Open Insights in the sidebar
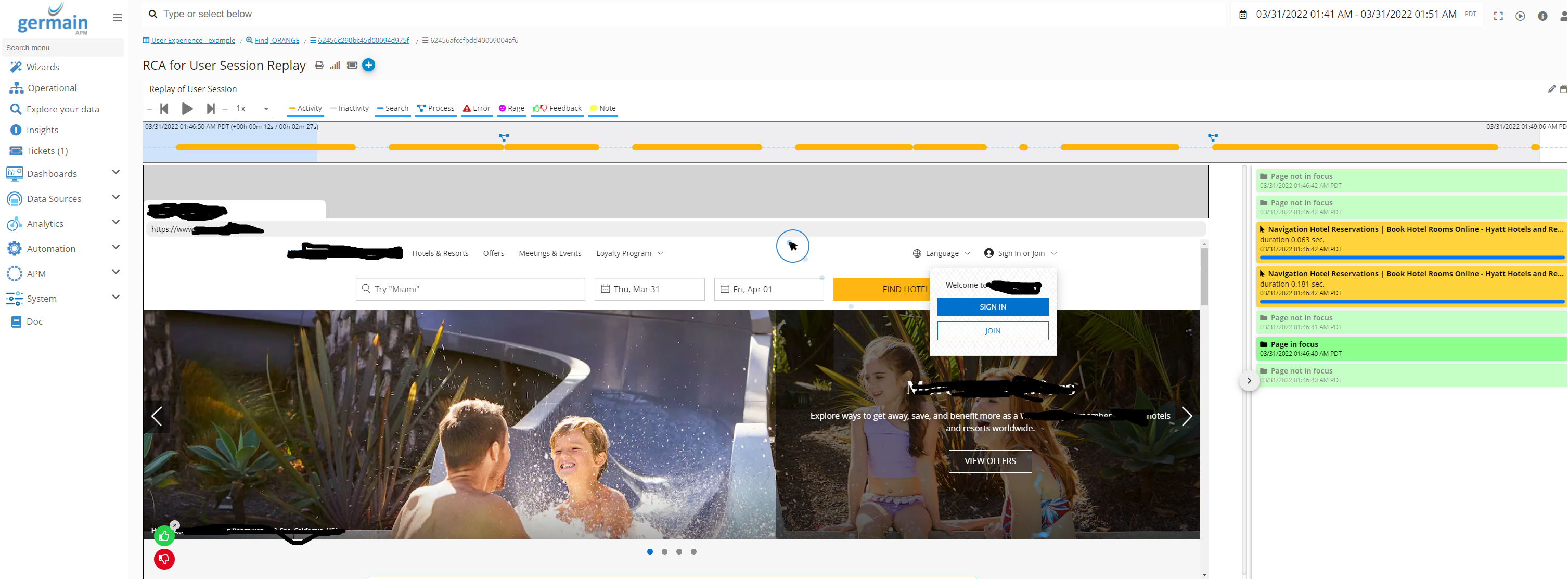 (42, 130)
